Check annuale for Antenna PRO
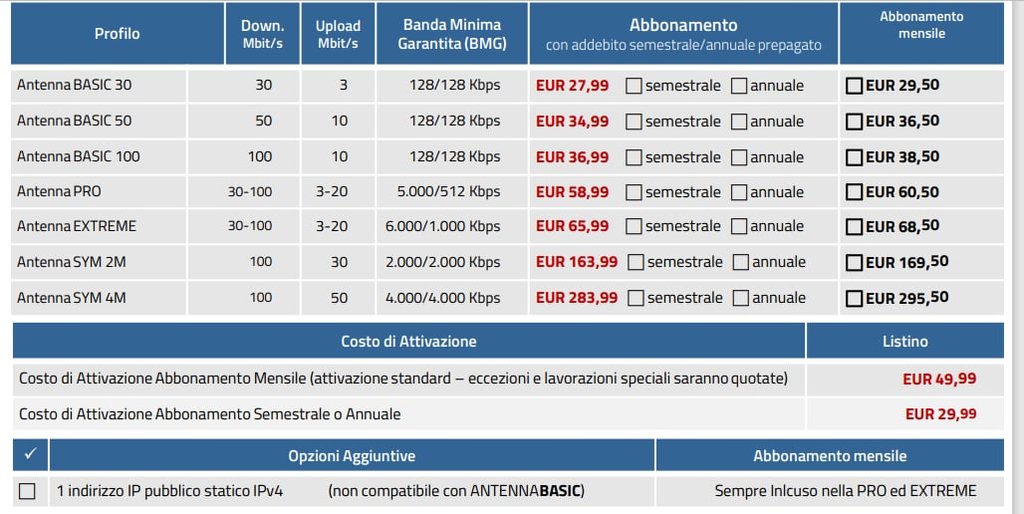The height and width of the screenshot is (514, 1024). click(x=739, y=192)
